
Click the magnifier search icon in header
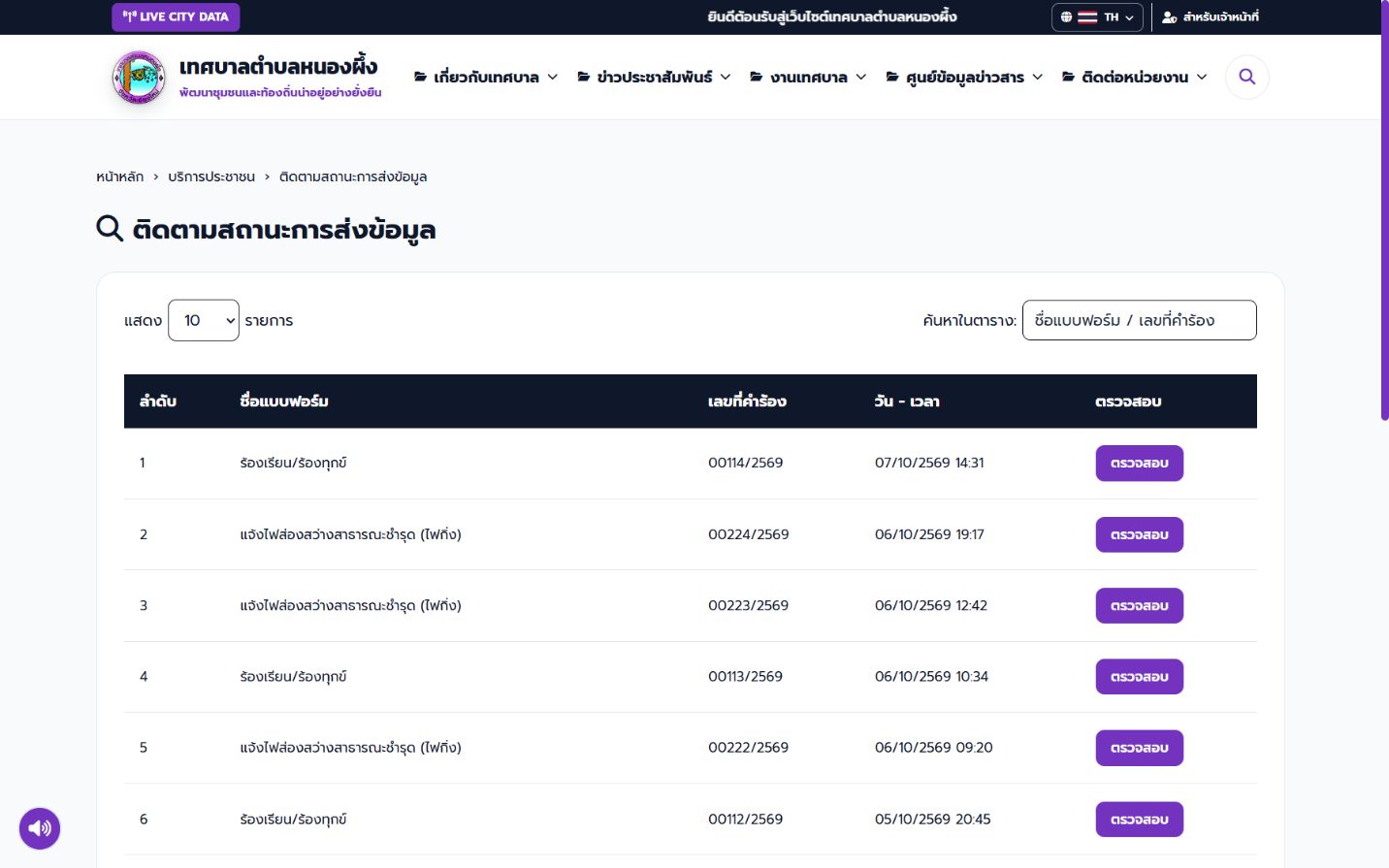1246,77
